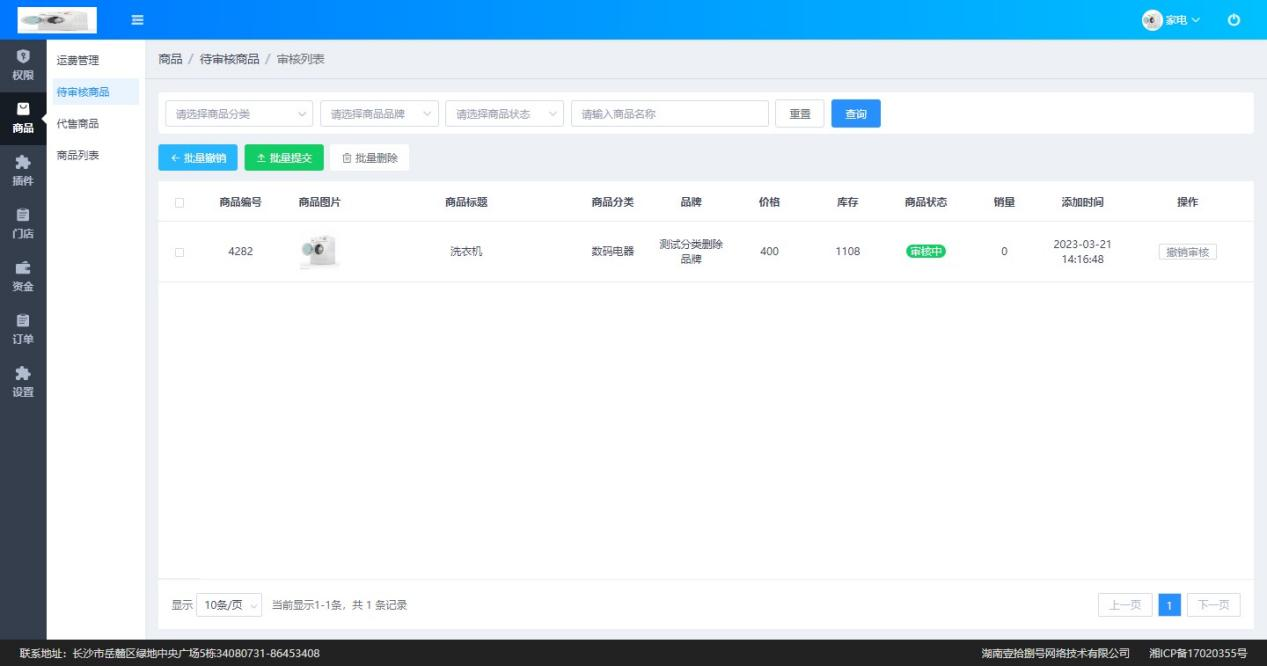Open the washing machine product thumbnail
The height and width of the screenshot is (666, 1267).
[x=320, y=252]
